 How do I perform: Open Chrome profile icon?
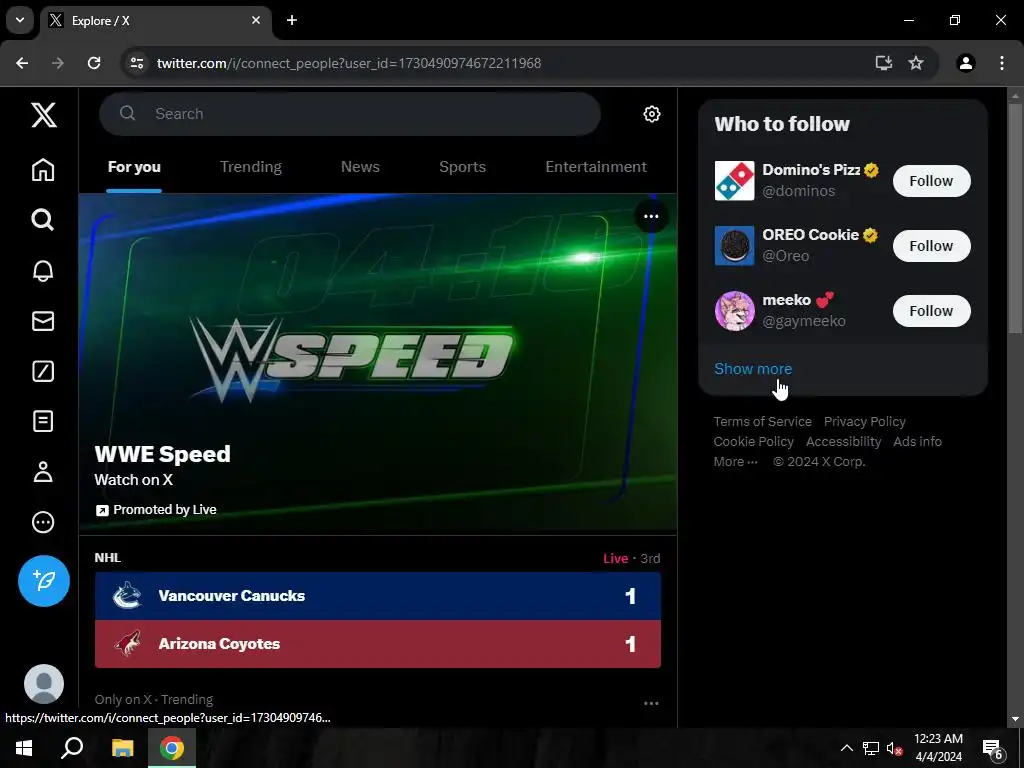pyautogui.click(x=966, y=63)
